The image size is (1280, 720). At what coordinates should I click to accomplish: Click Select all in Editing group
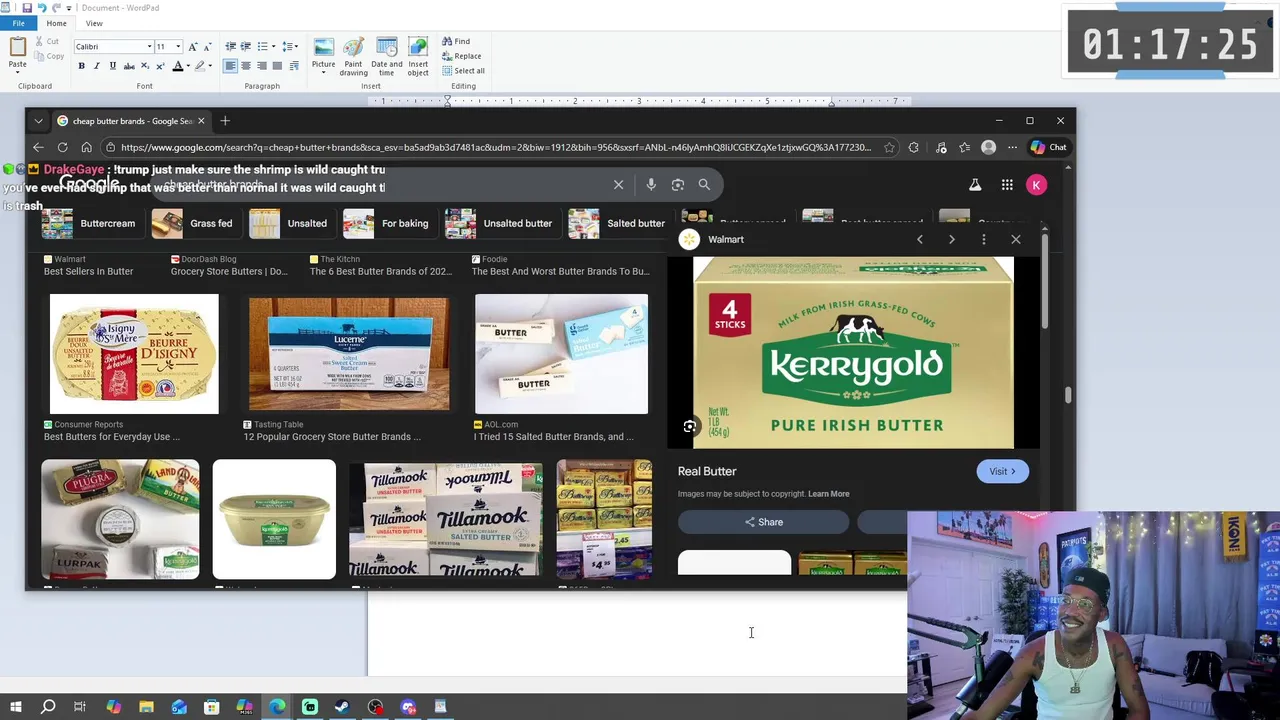pyautogui.click(x=463, y=70)
